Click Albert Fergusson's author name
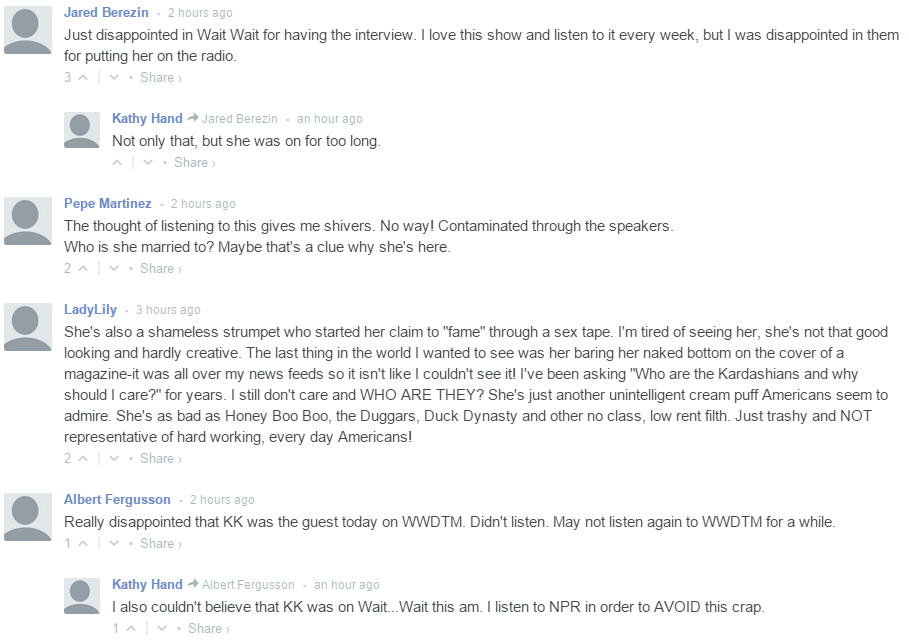This screenshot has width=909, height=643. tap(117, 499)
